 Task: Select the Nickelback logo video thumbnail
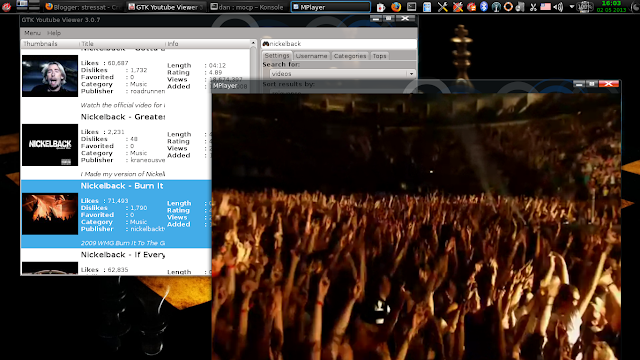click(x=50, y=145)
